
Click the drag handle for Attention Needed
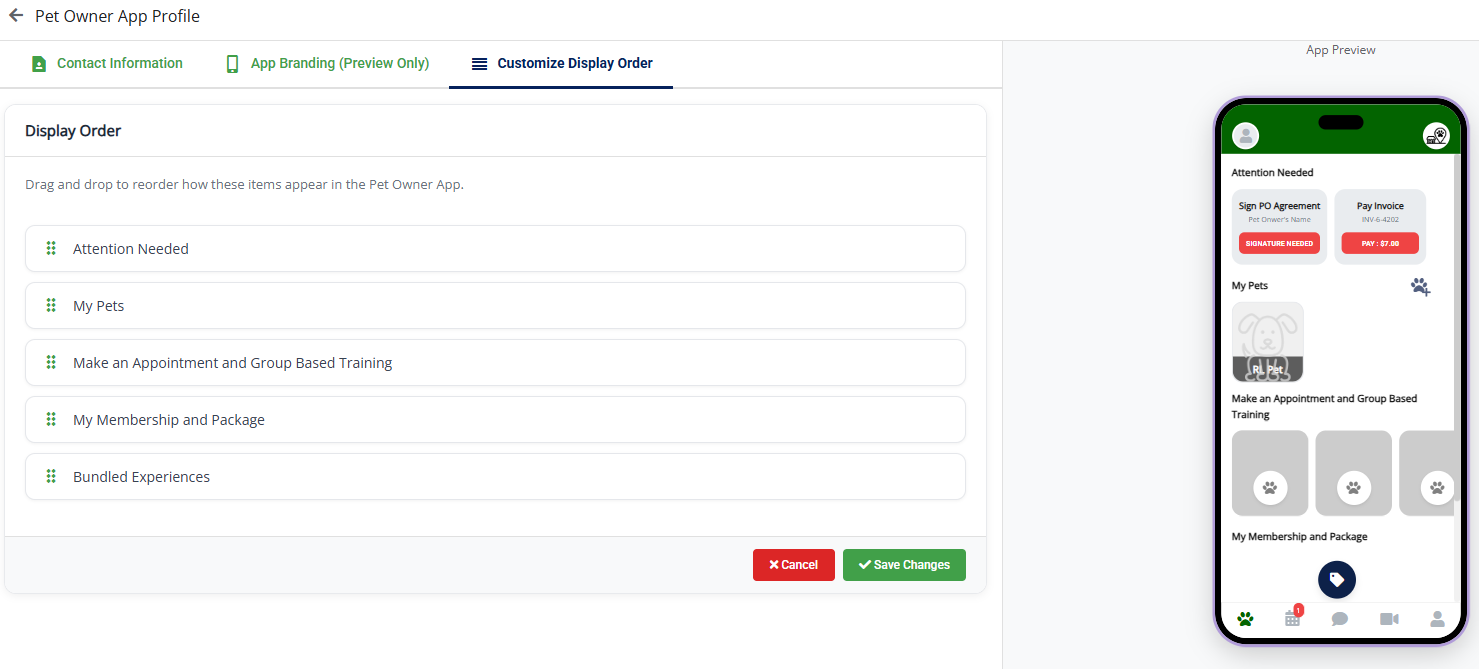(51, 249)
